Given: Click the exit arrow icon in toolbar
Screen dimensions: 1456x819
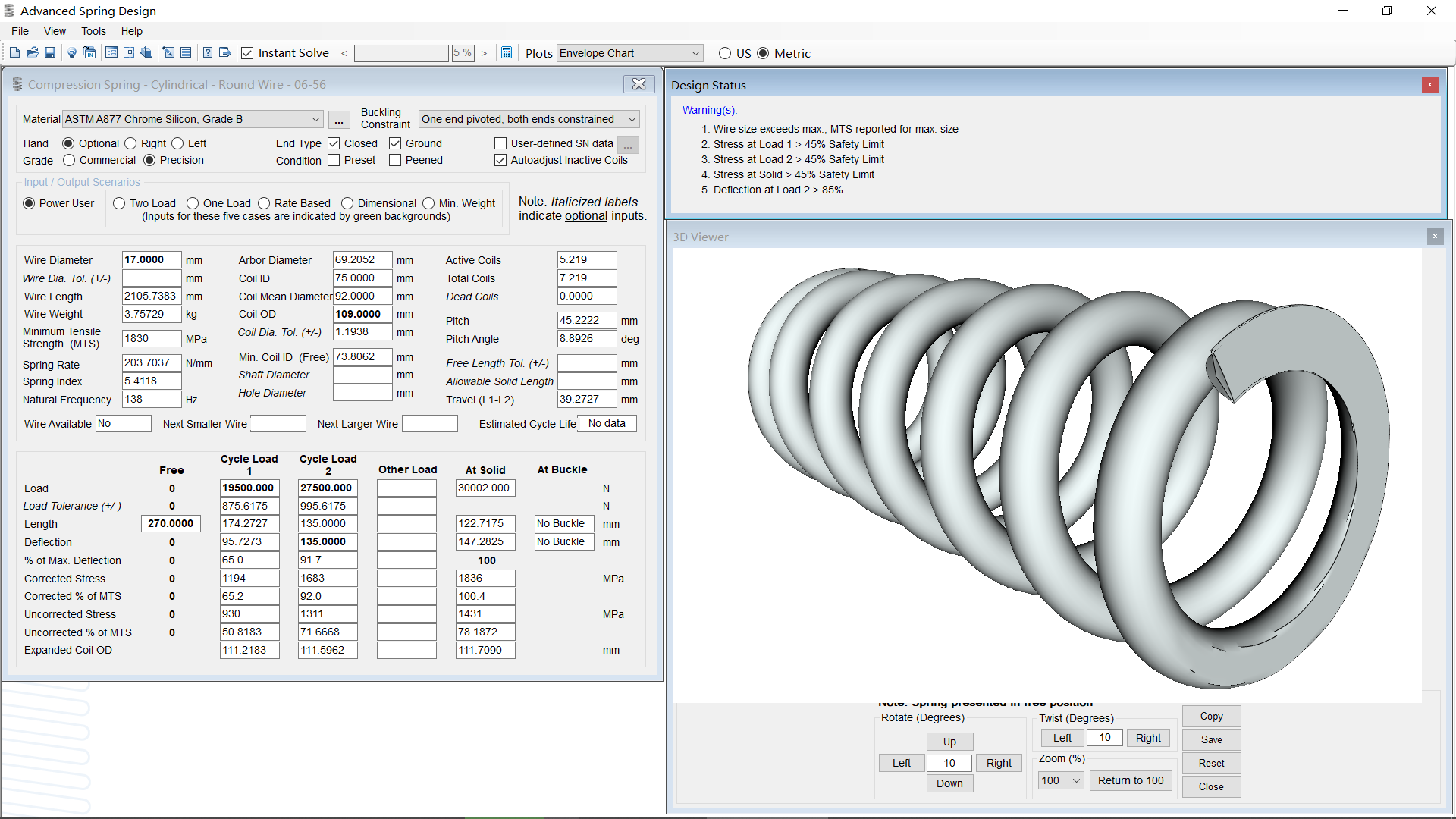Looking at the screenshot, I should [225, 53].
